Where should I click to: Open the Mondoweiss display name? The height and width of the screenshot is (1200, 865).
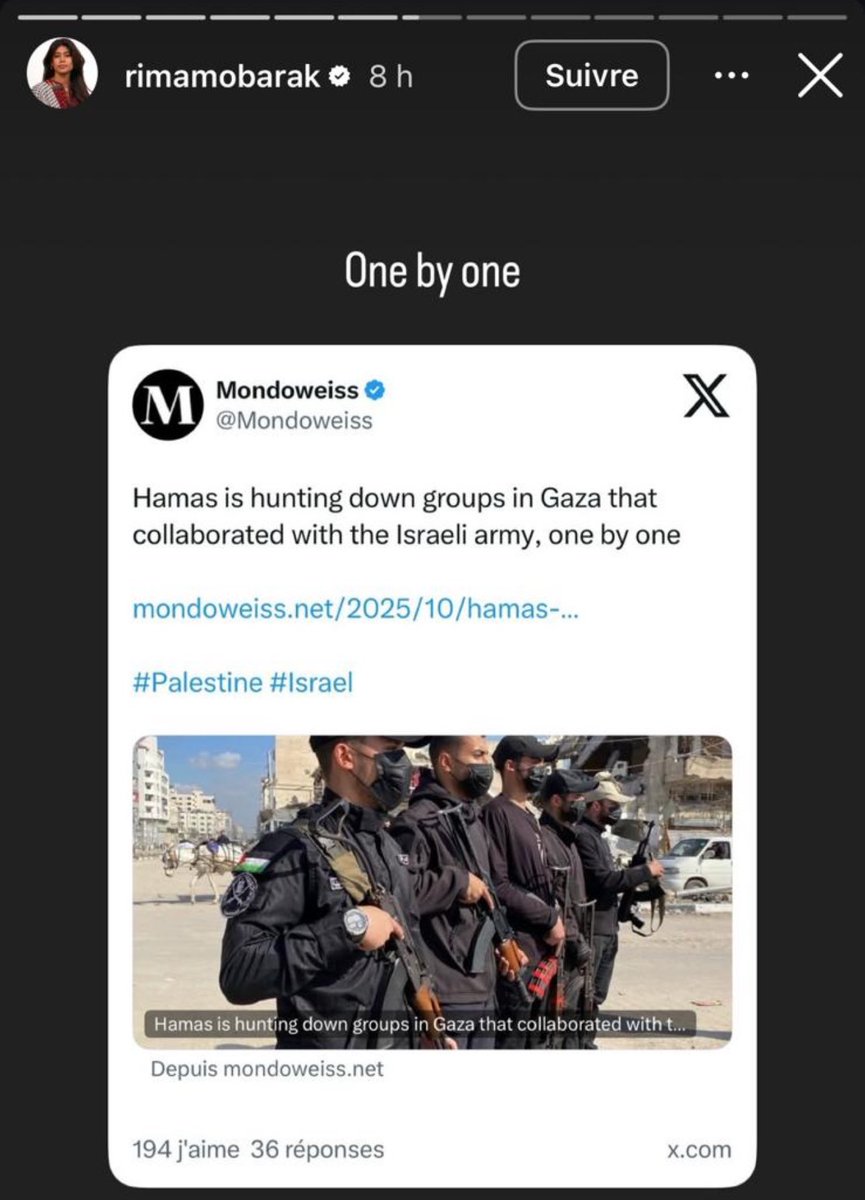click(287, 390)
